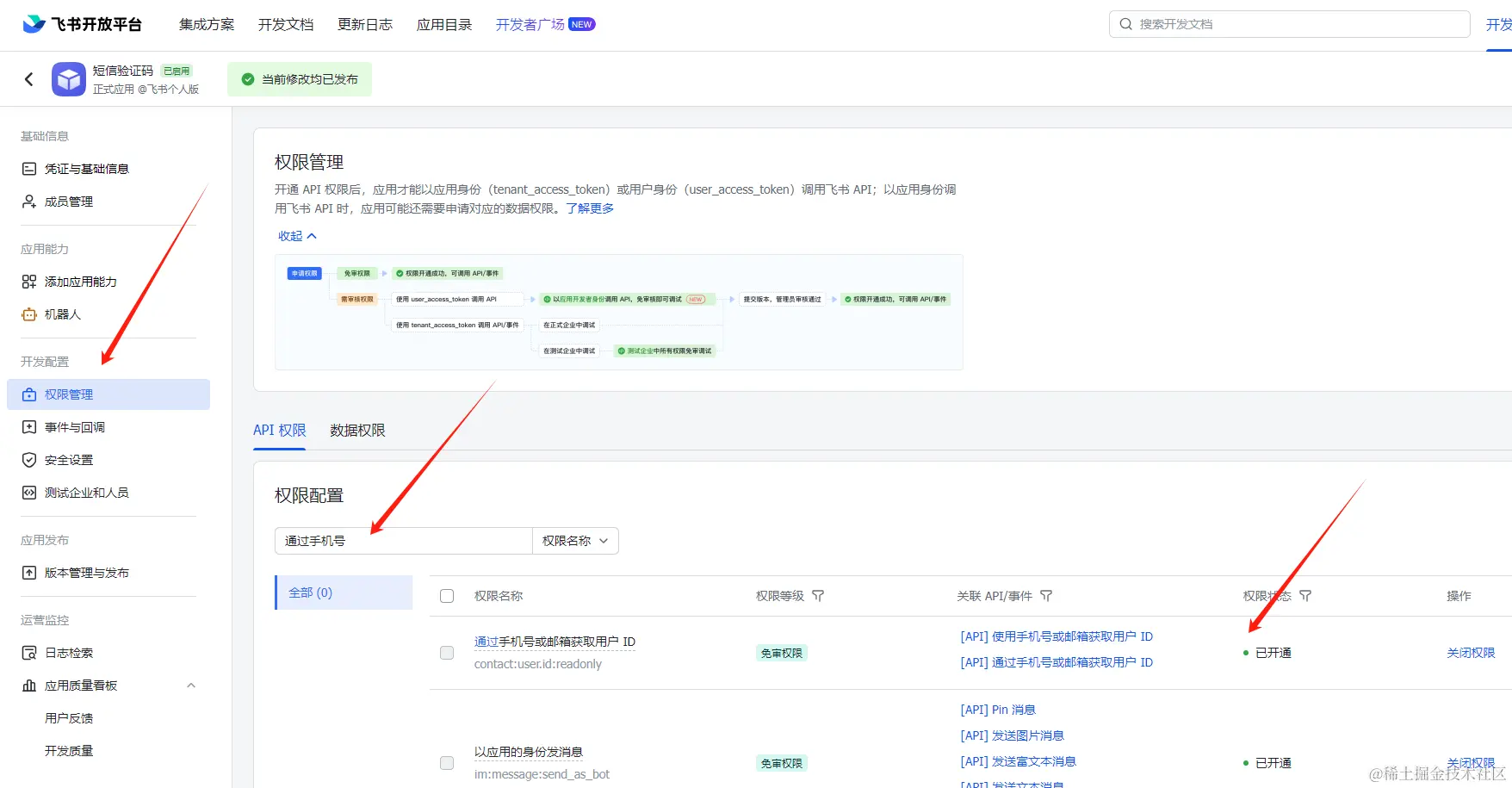Click the search magnifier icon
1512x788 pixels.
pos(1125,24)
